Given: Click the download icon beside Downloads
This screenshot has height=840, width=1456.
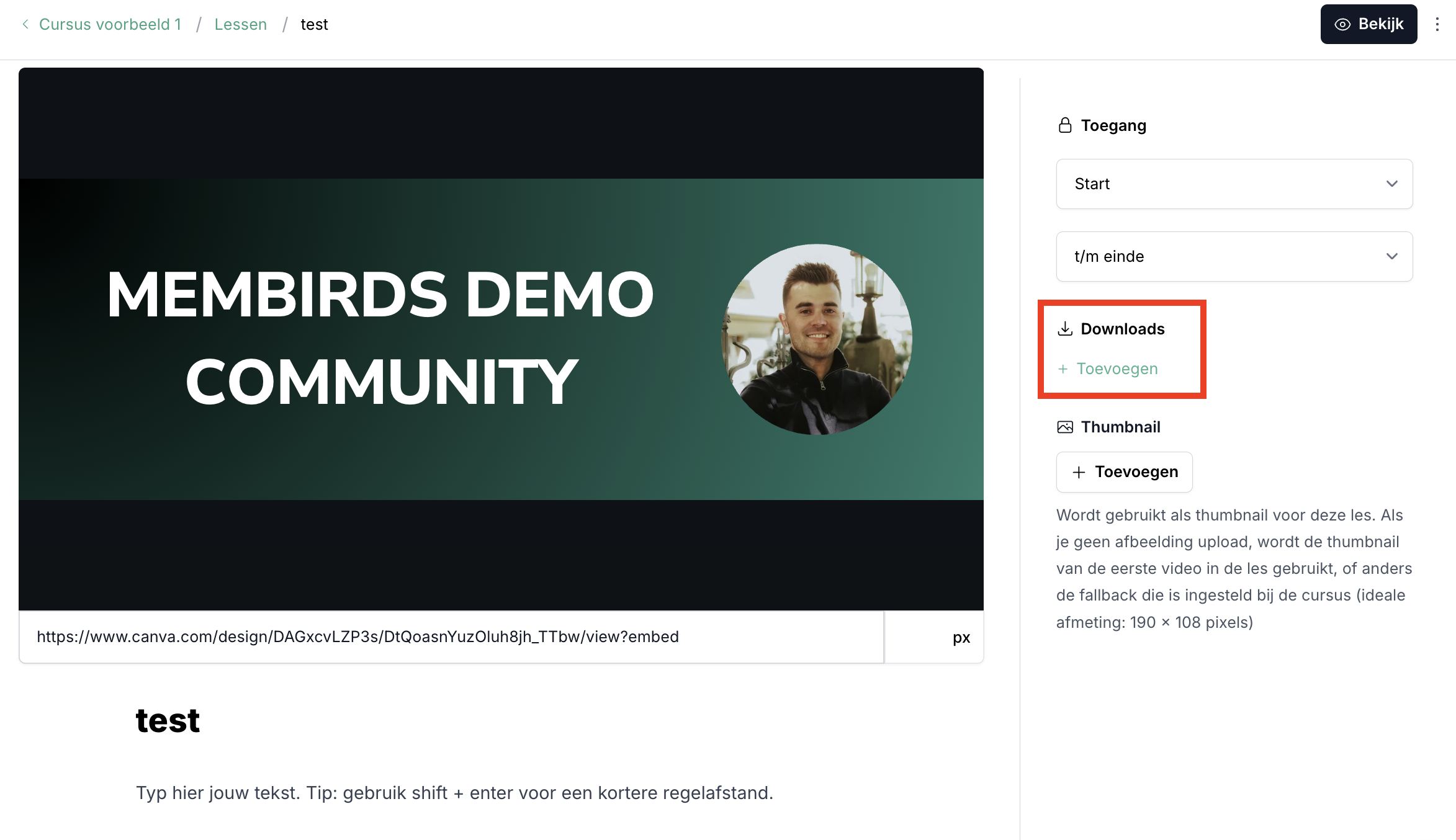Looking at the screenshot, I should [x=1065, y=329].
